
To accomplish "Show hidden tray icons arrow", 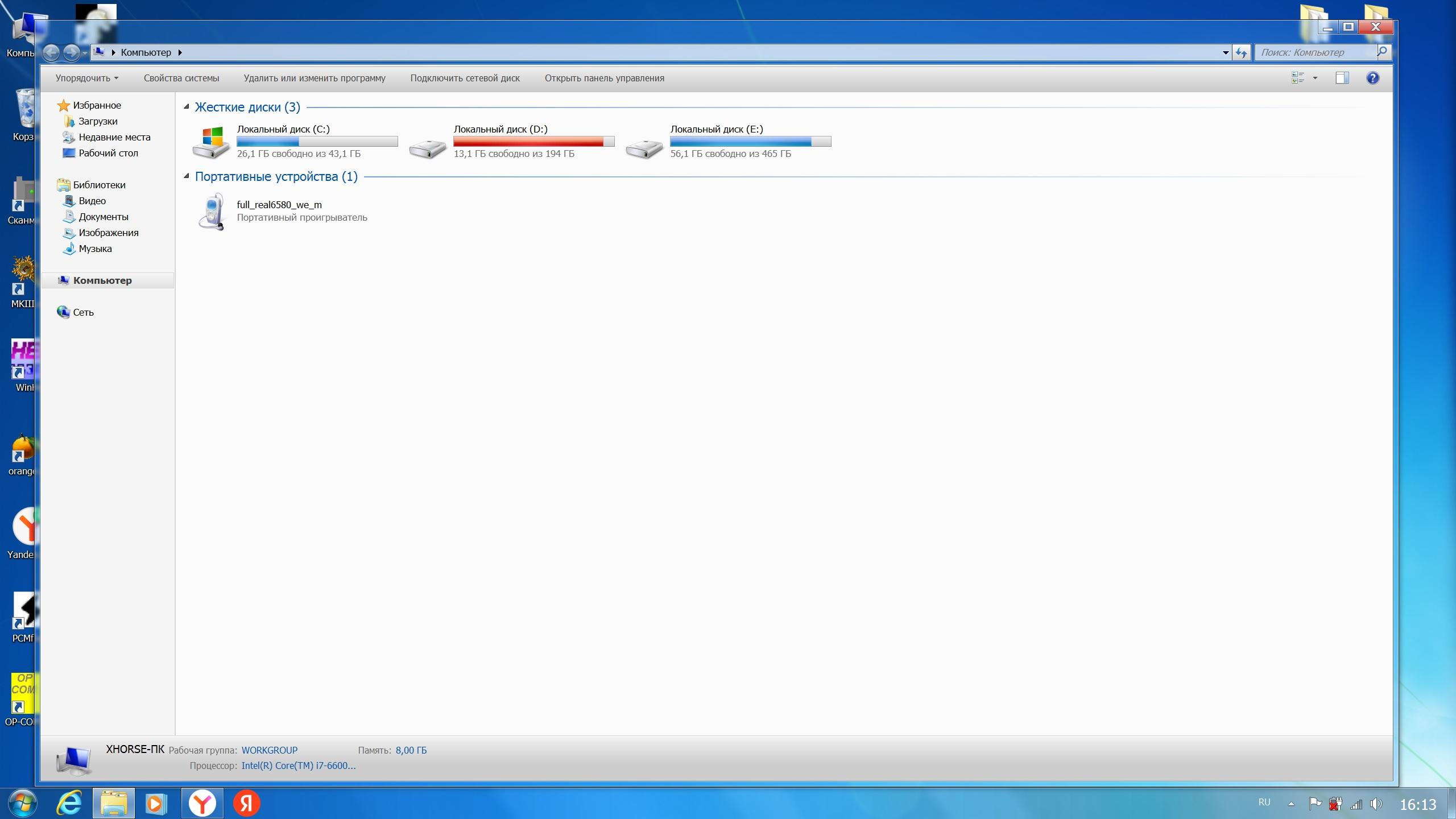I will [x=1291, y=804].
